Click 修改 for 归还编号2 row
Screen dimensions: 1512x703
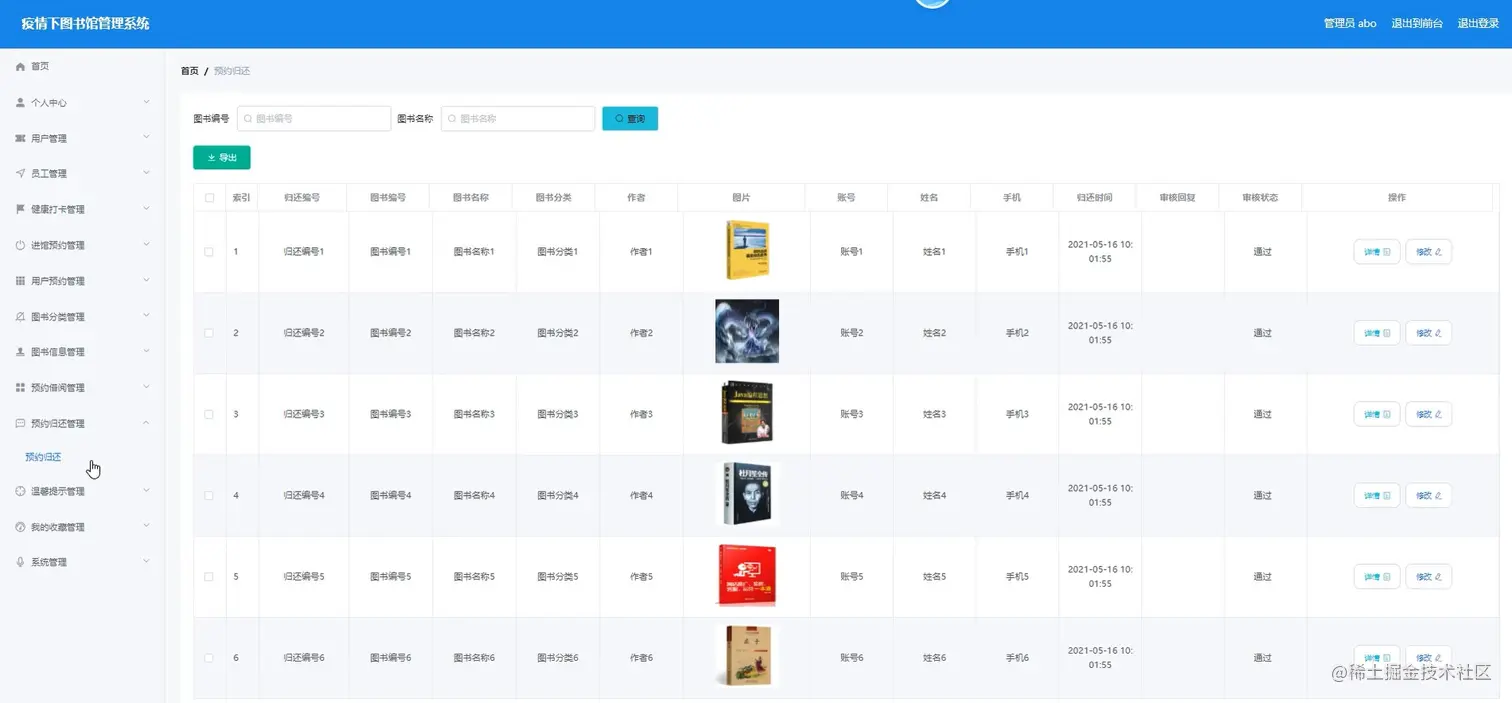tap(1428, 333)
